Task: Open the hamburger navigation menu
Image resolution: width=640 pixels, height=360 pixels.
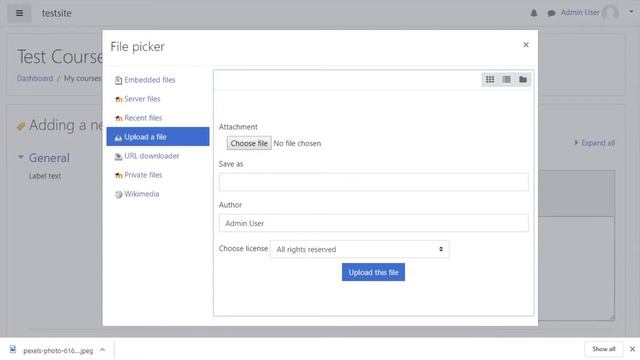Action: pyautogui.click(x=19, y=13)
